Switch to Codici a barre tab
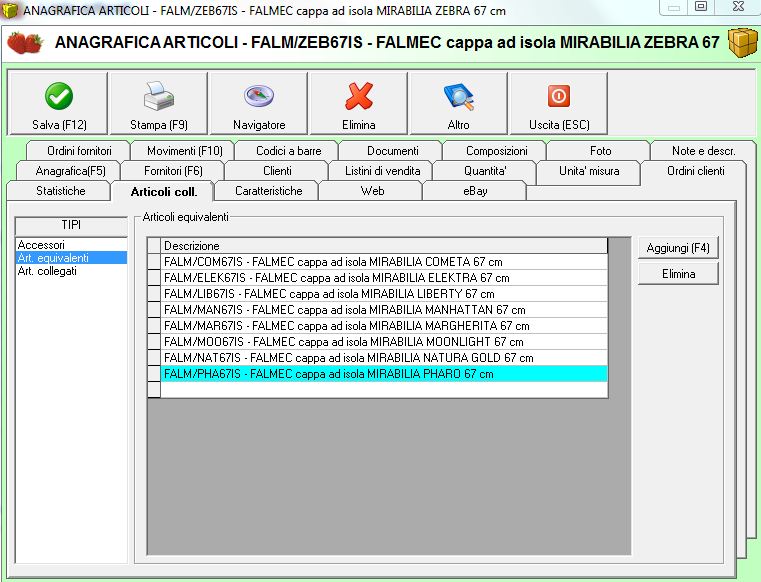This screenshot has height=582, width=761. coord(288,151)
